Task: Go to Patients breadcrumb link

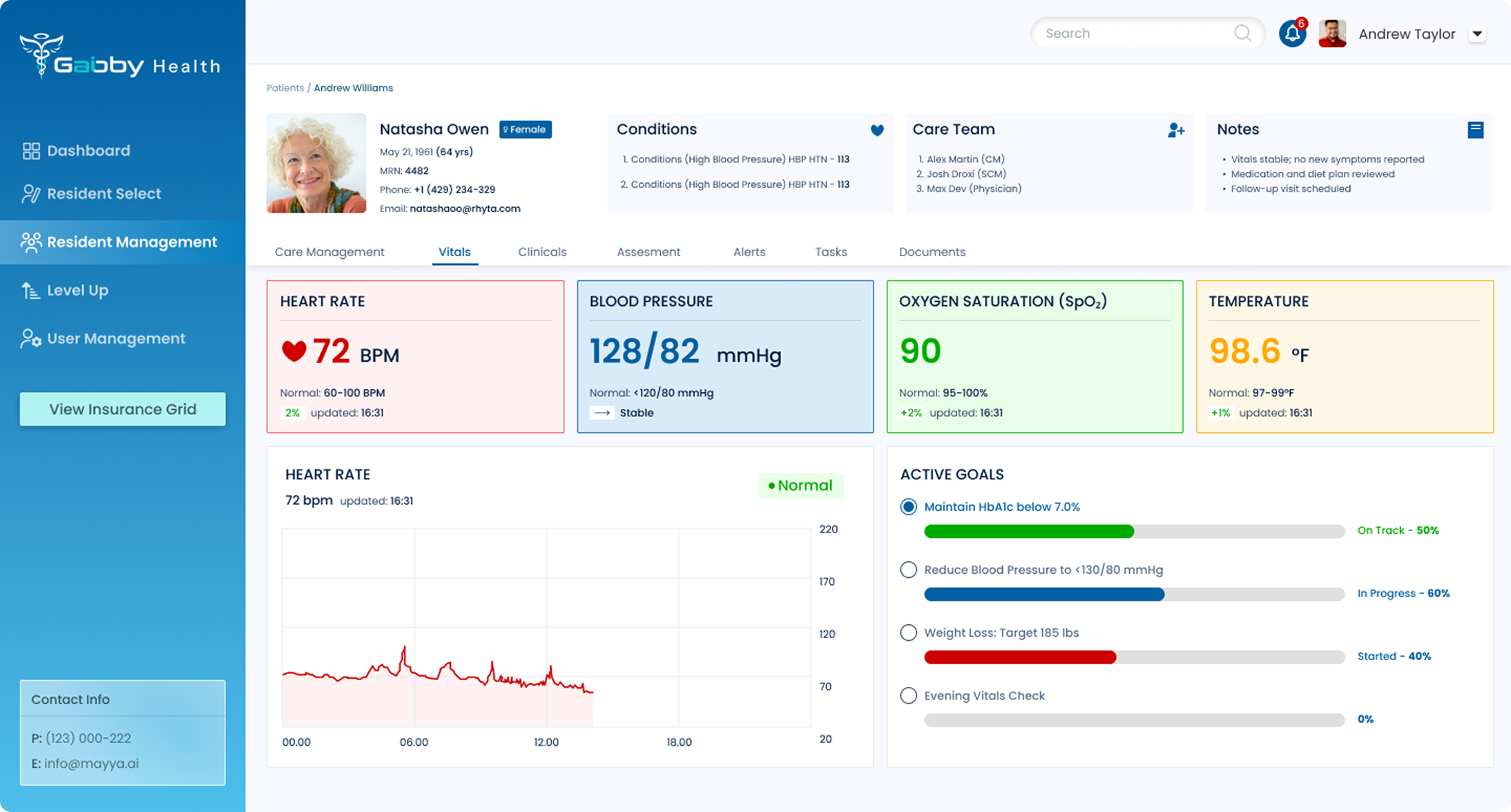Action: 285,88
